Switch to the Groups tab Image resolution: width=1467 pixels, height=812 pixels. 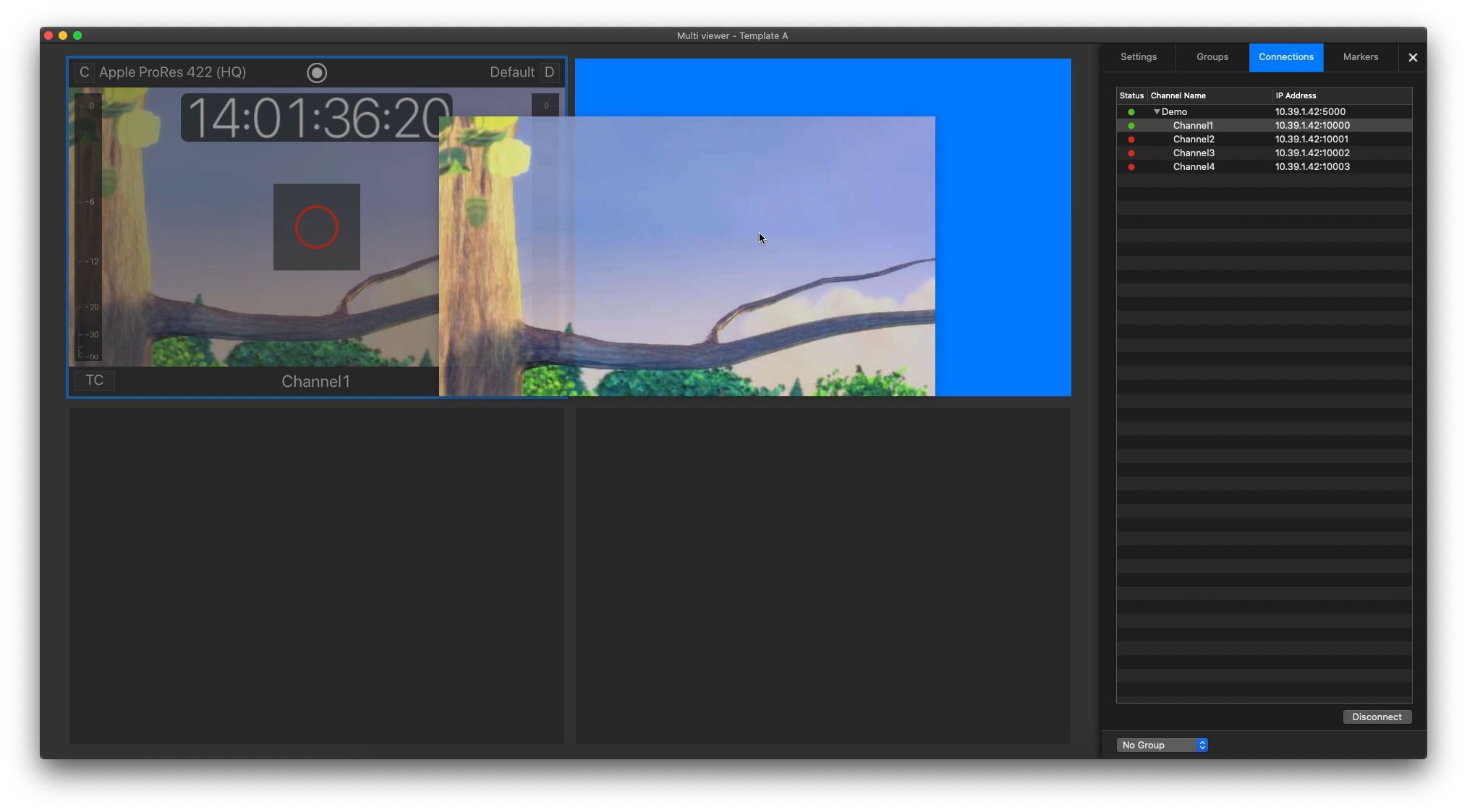click(1212, 57)
